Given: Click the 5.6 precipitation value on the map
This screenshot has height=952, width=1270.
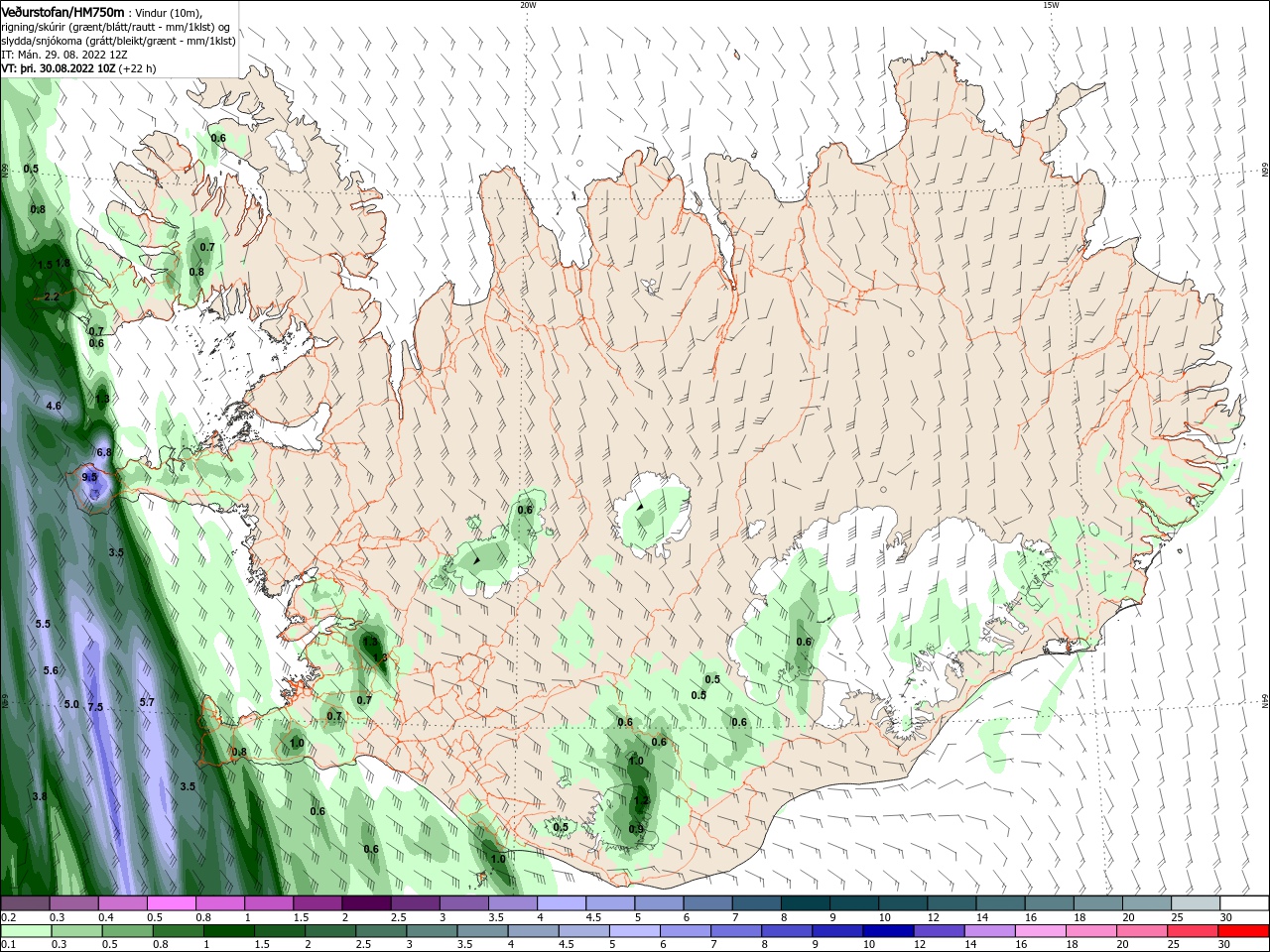Looking at the screenshot, I should point(51,670).
